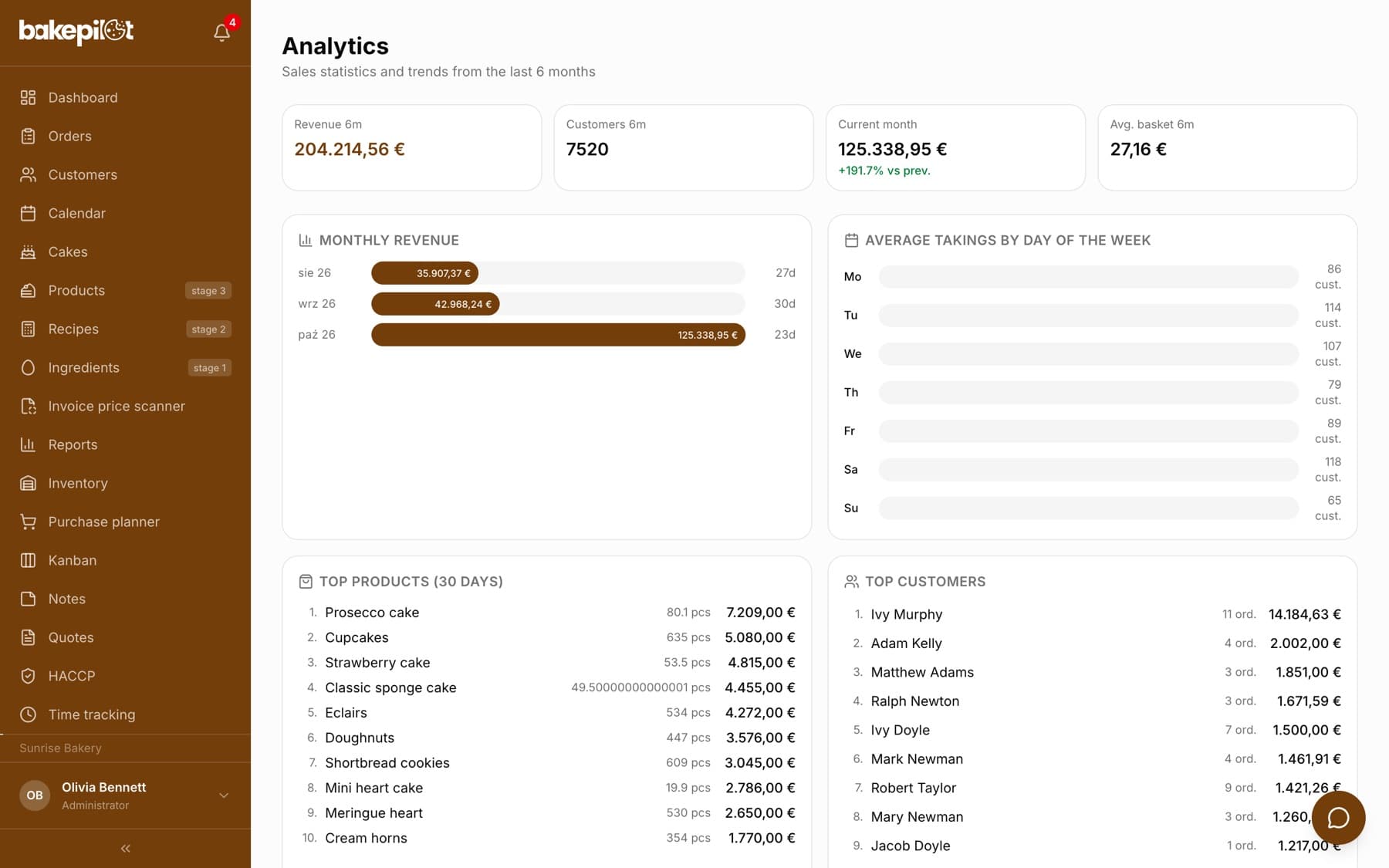
Task: Click the Sunrise Bakery label
Action: [60, 748]
